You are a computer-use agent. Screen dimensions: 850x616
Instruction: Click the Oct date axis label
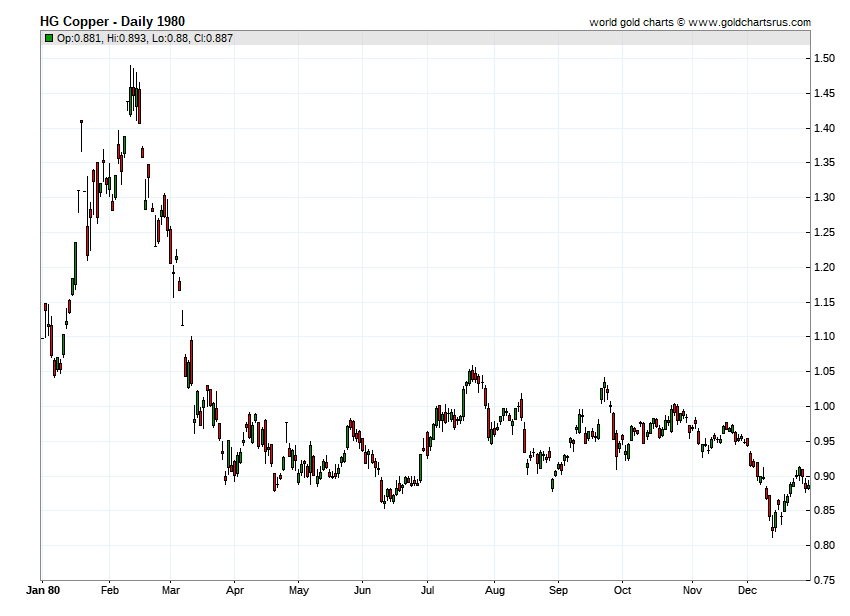tap(622, 591)
